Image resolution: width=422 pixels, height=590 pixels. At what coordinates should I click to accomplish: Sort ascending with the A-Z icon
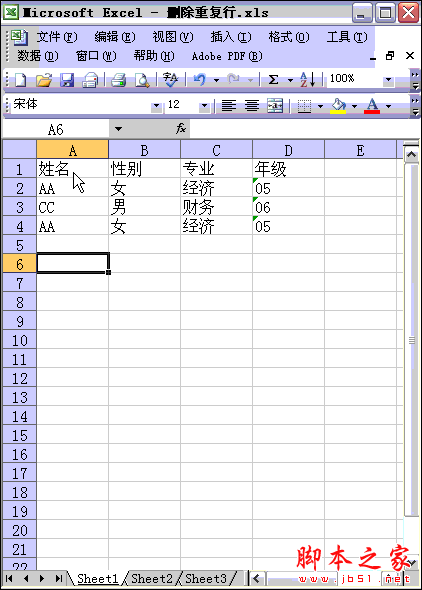308,79
